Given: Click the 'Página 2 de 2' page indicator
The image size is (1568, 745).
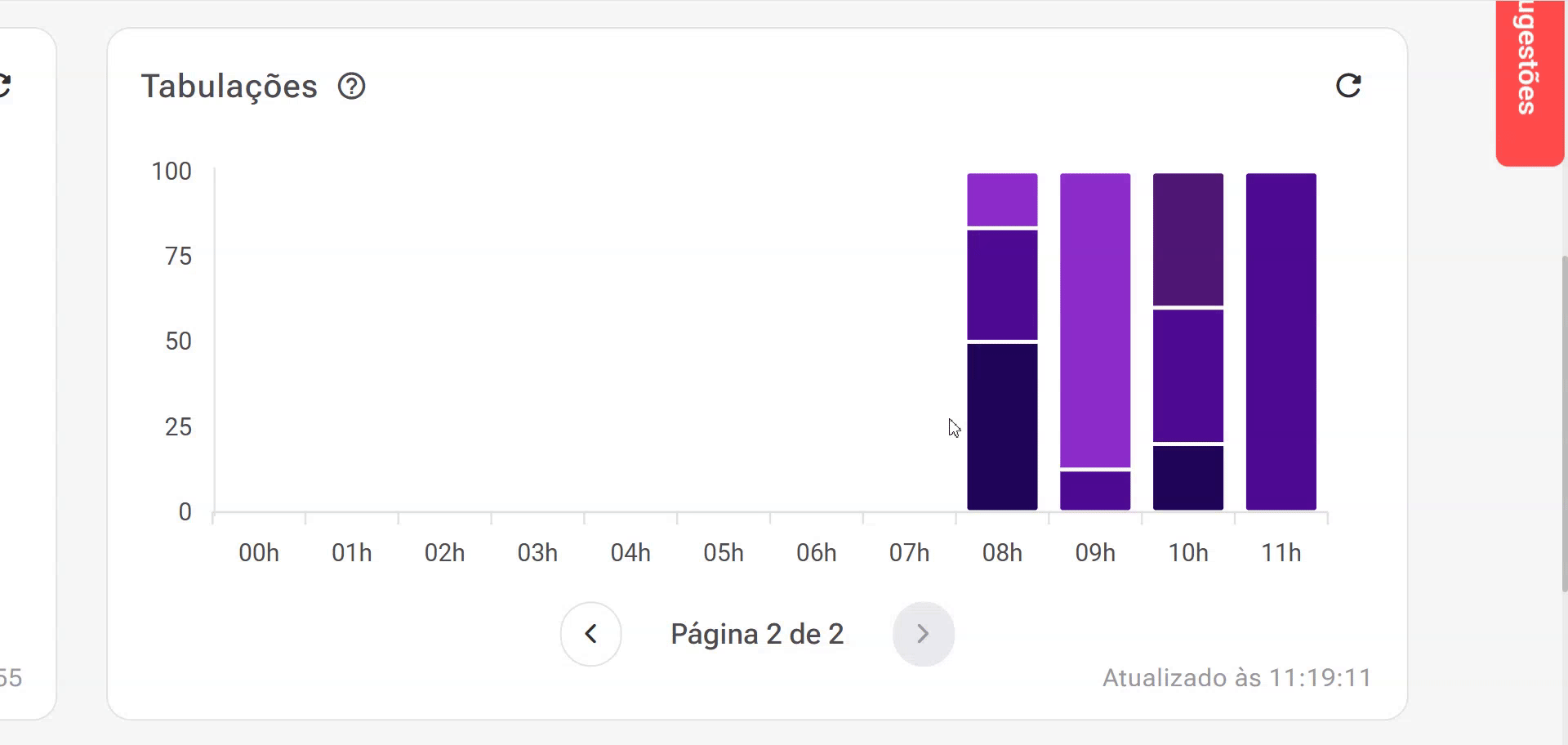Looking at the screenshot, I should [757, 634].
